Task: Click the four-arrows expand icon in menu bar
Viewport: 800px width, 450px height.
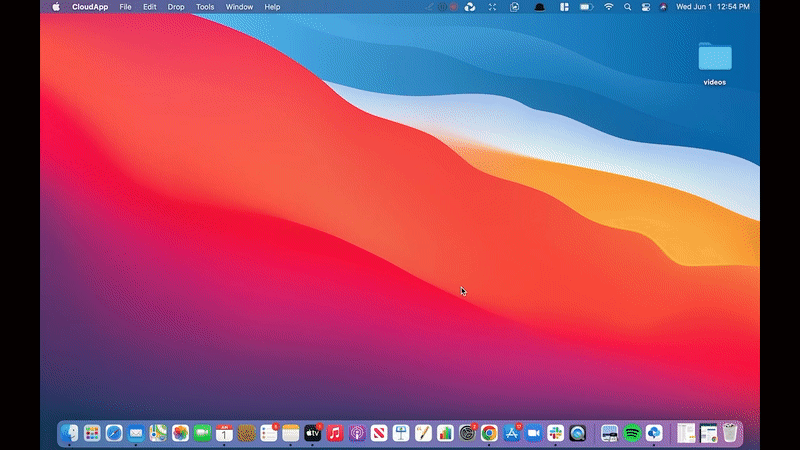Action: click(492, 7)
